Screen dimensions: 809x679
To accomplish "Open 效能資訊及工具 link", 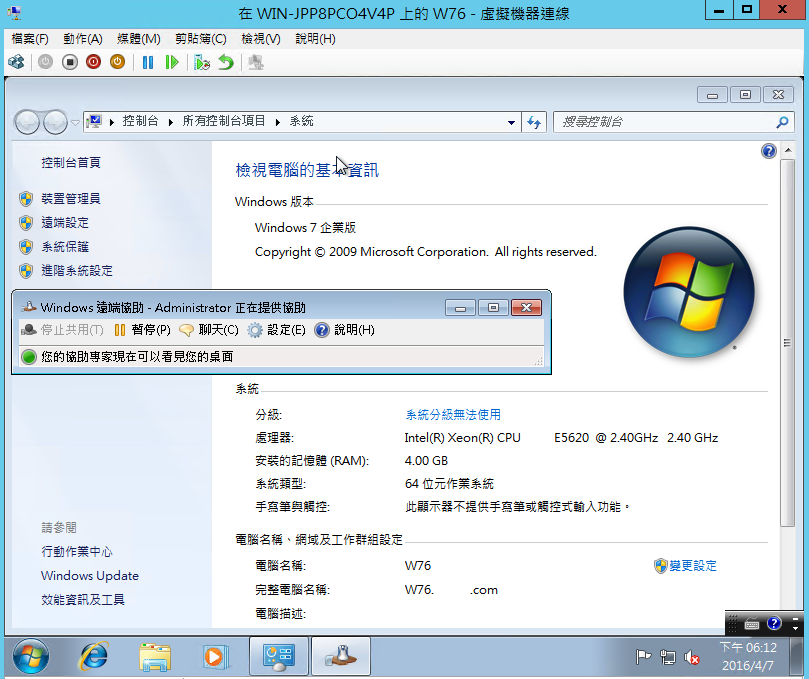I will pos(83,600).
